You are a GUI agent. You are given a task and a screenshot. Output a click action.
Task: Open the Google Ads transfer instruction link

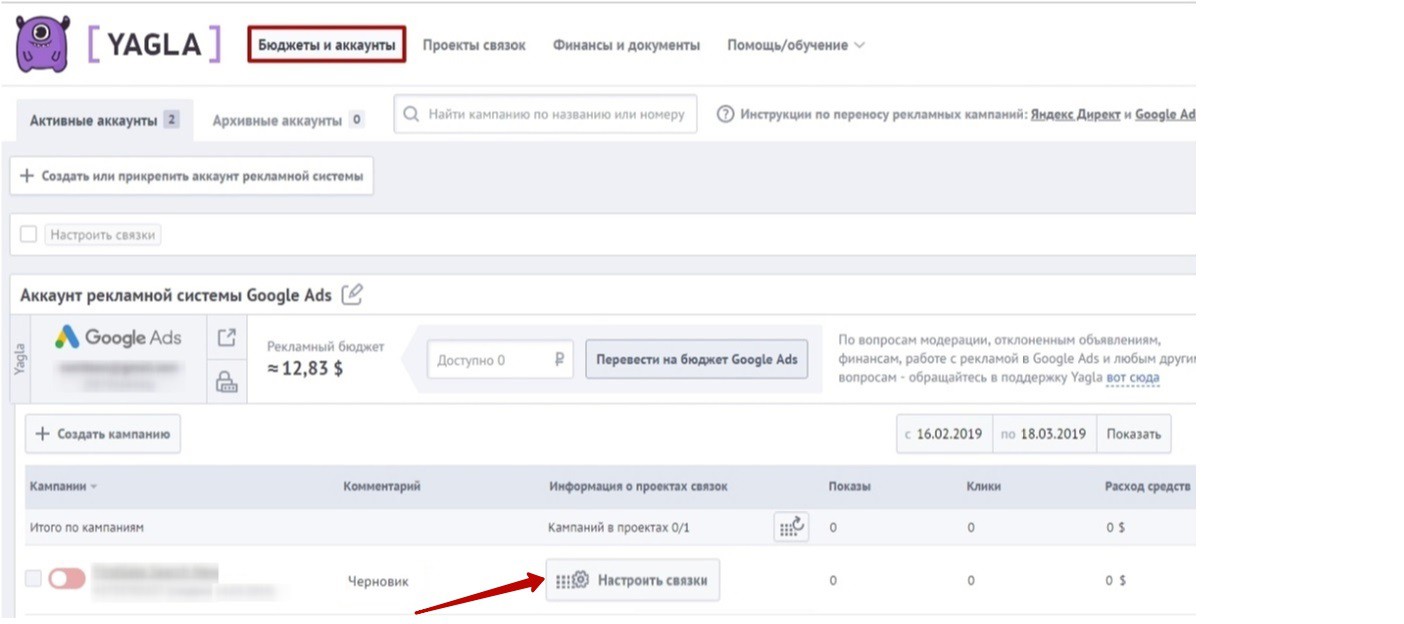(1165, 114)
